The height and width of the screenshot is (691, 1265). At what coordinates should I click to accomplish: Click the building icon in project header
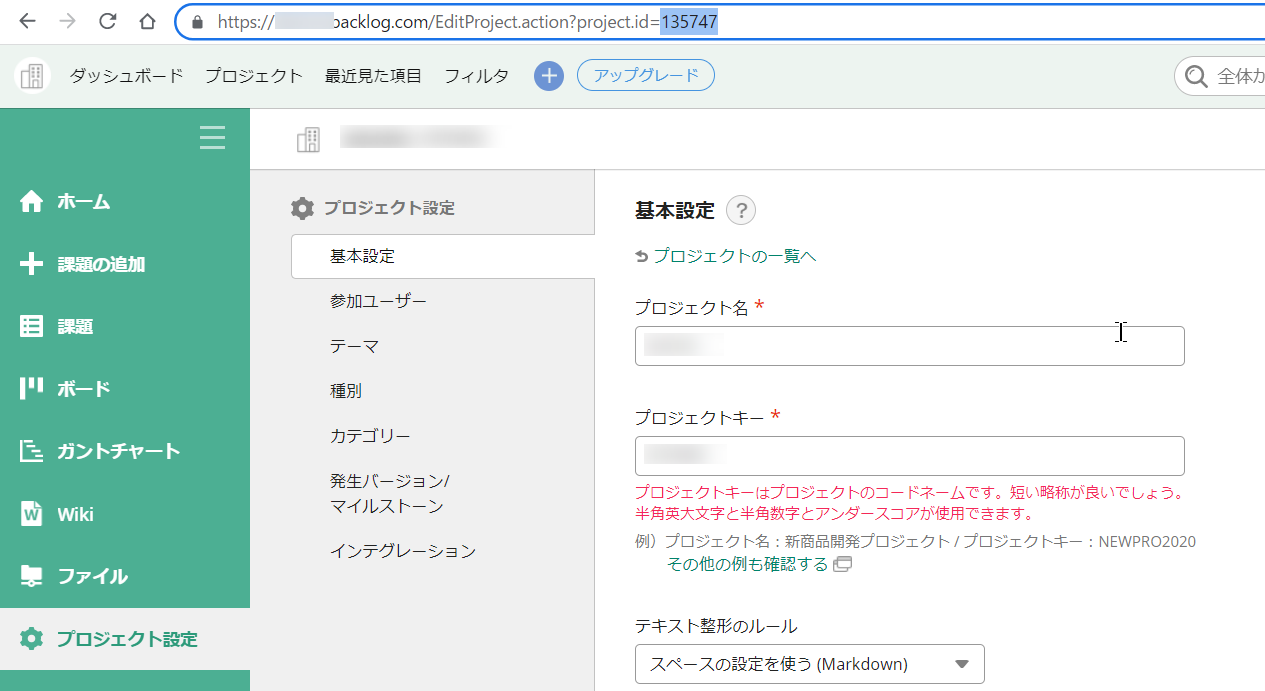[x=309, y=140]
